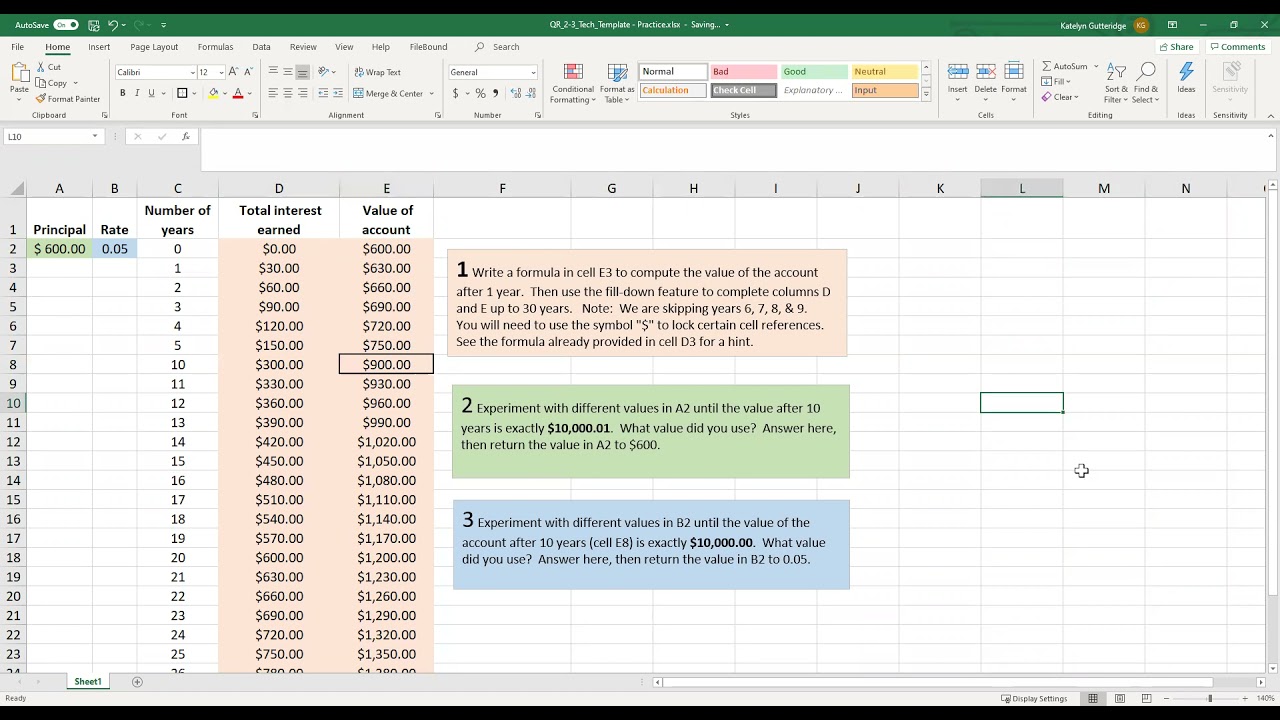Image resolution: width=1280 pixels, height=720 pixels.
Task: Open the Conditional Formatting dropdown
Action: tap(573, 83)
